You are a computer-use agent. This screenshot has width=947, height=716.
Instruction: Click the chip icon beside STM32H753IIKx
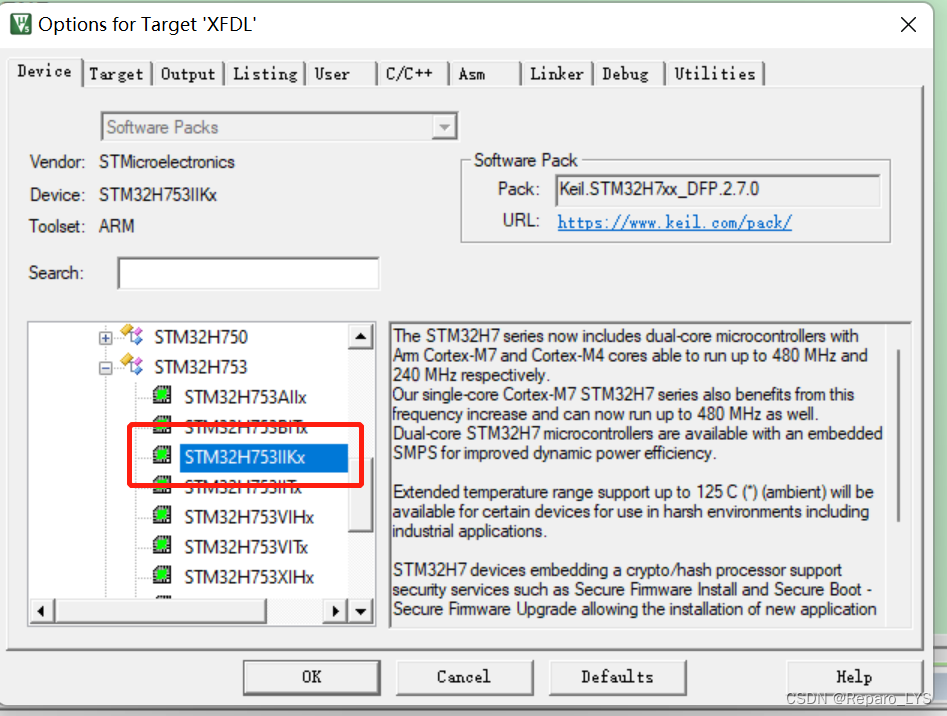162,455
